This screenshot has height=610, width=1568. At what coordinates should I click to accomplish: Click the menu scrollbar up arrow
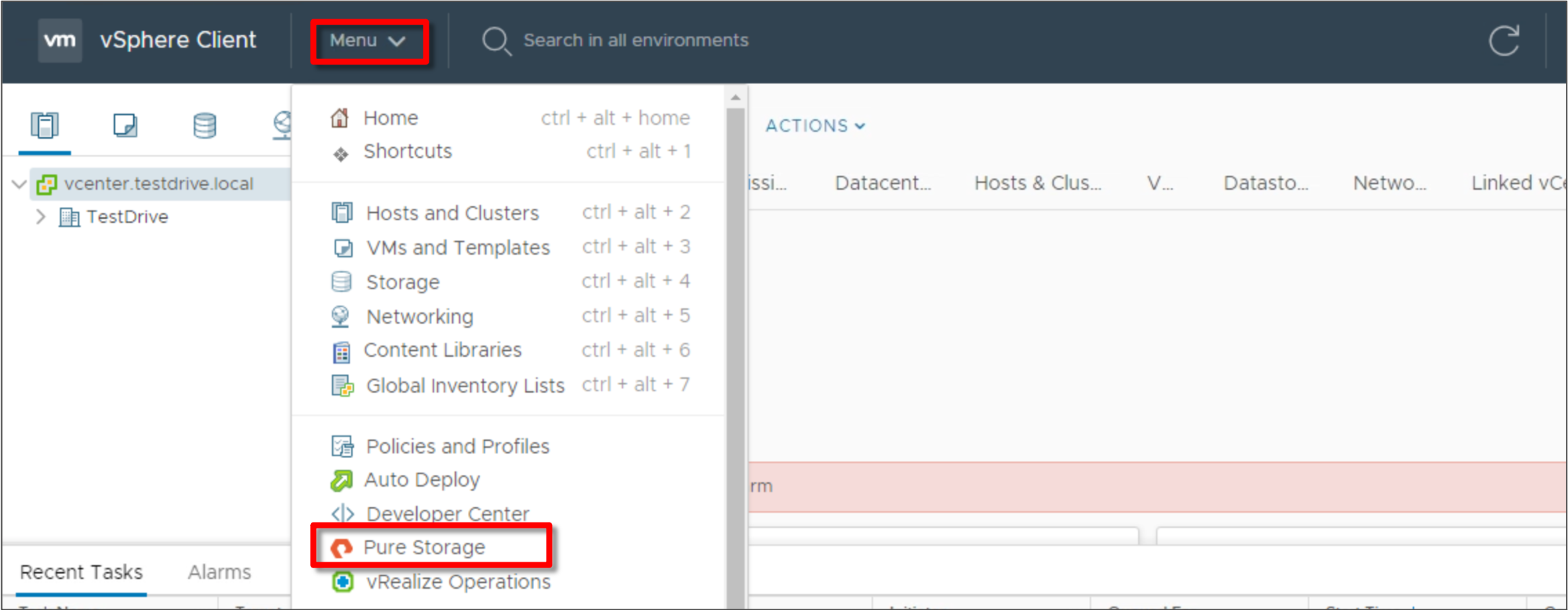click(736, 98)
